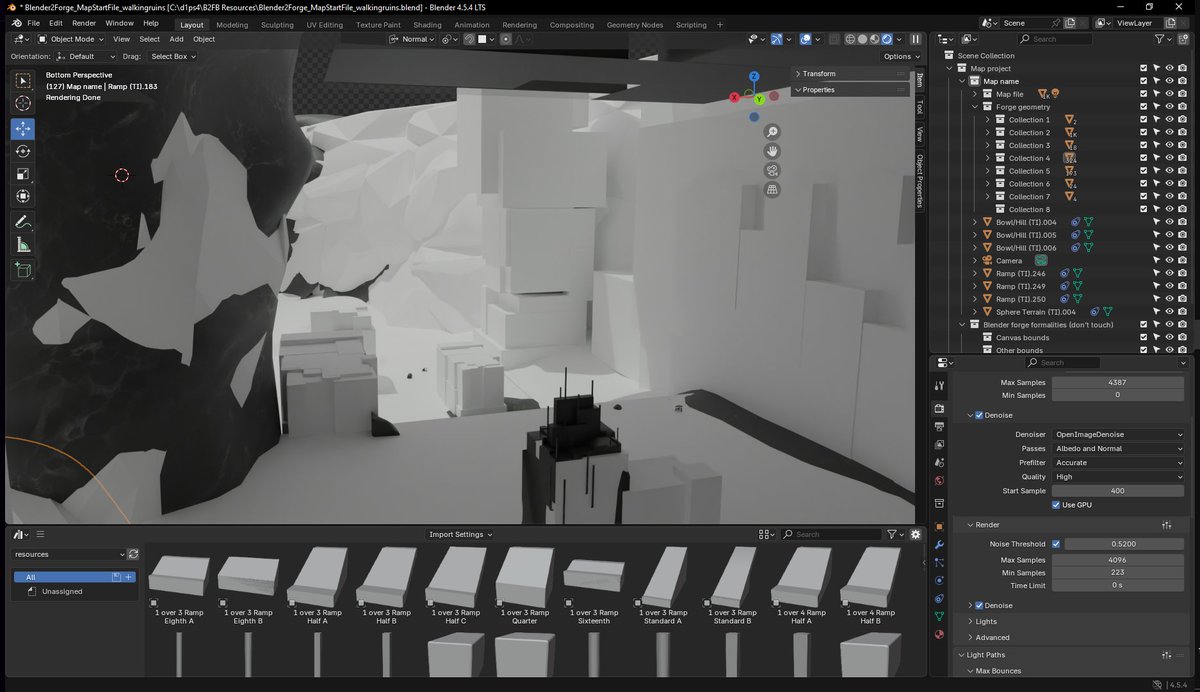Open the View Layer properties tab icon

(939, 444)
